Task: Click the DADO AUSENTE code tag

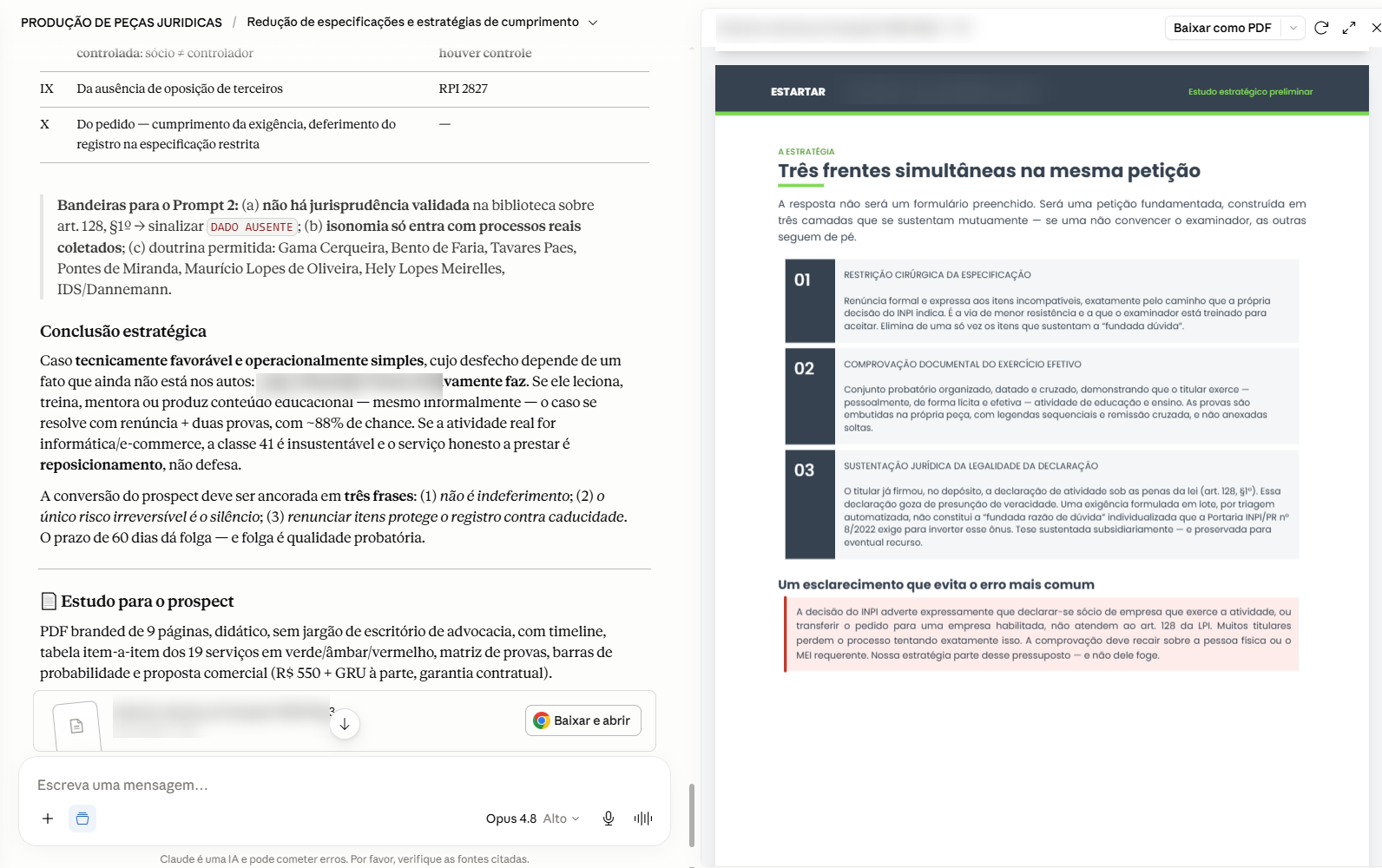Action: 253,227
